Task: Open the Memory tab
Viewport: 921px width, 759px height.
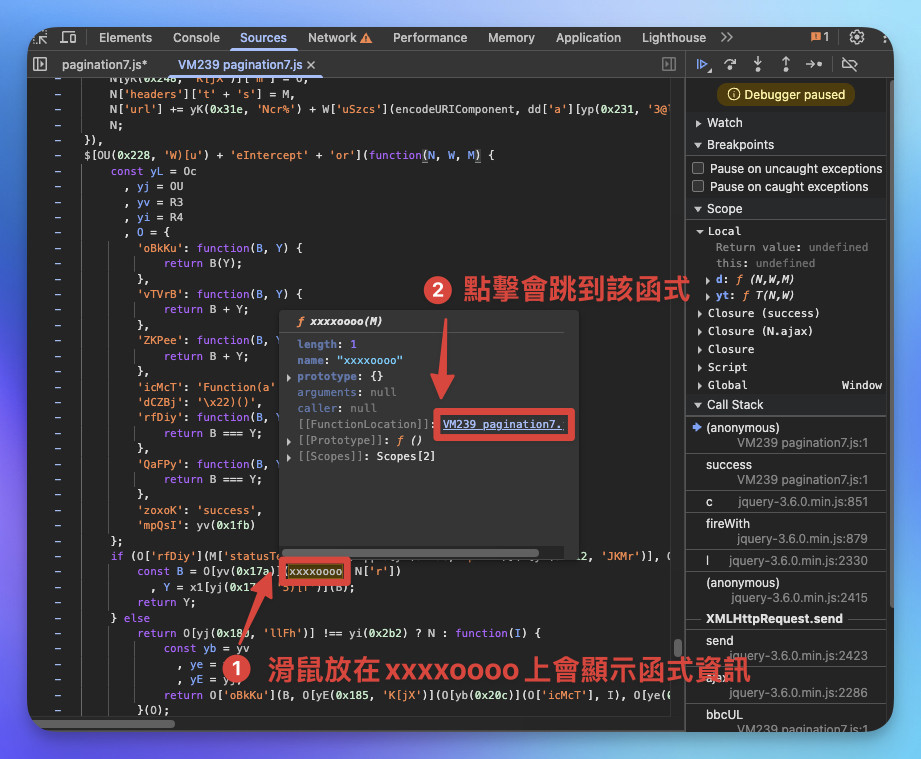Action: [511, 38]
